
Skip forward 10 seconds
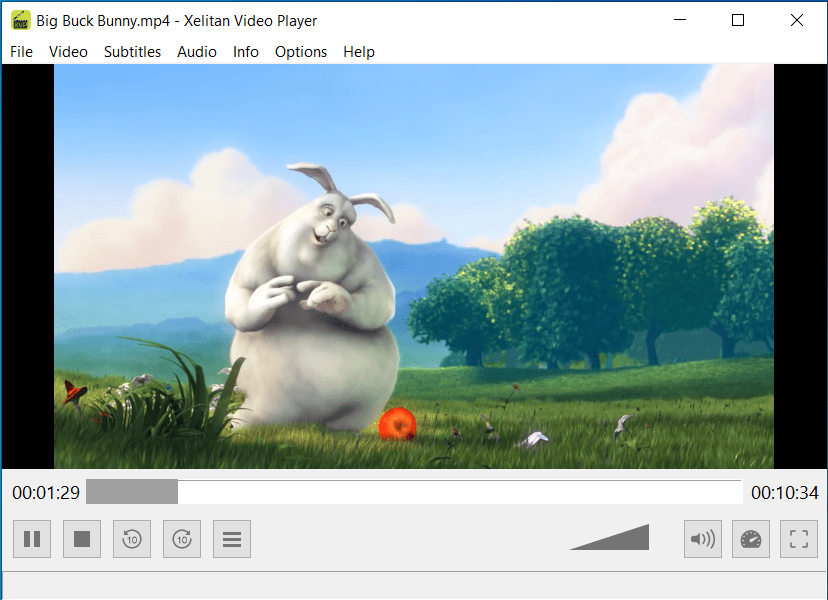182,539
